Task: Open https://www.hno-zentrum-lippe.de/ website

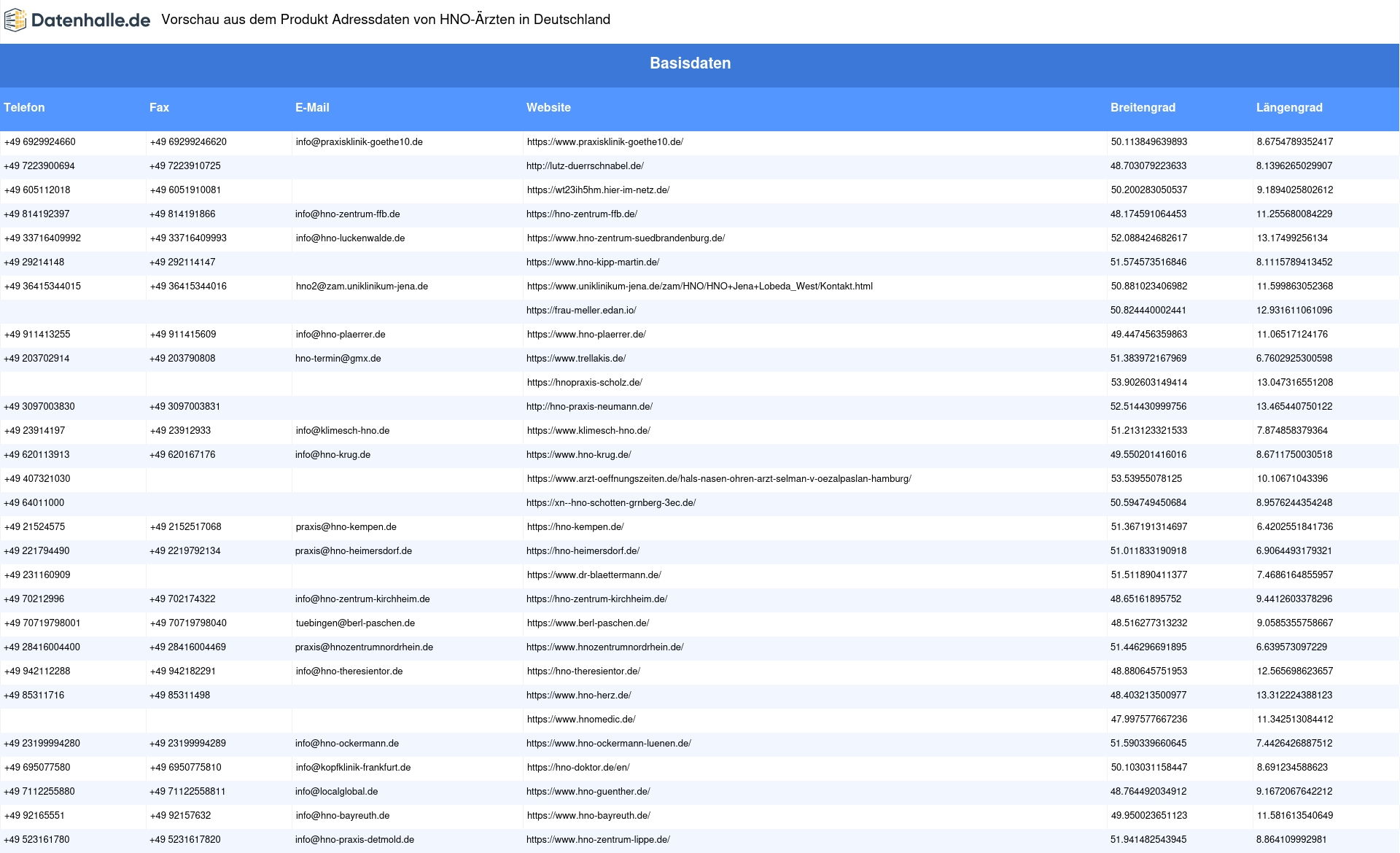Action: 599,840
